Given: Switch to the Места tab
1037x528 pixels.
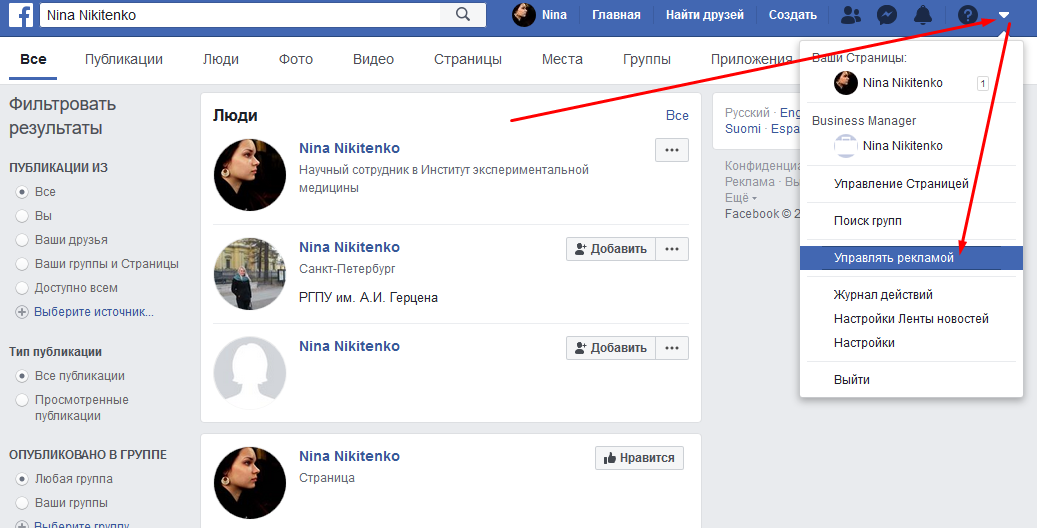Looking at the screenshot, I should 562,59.
